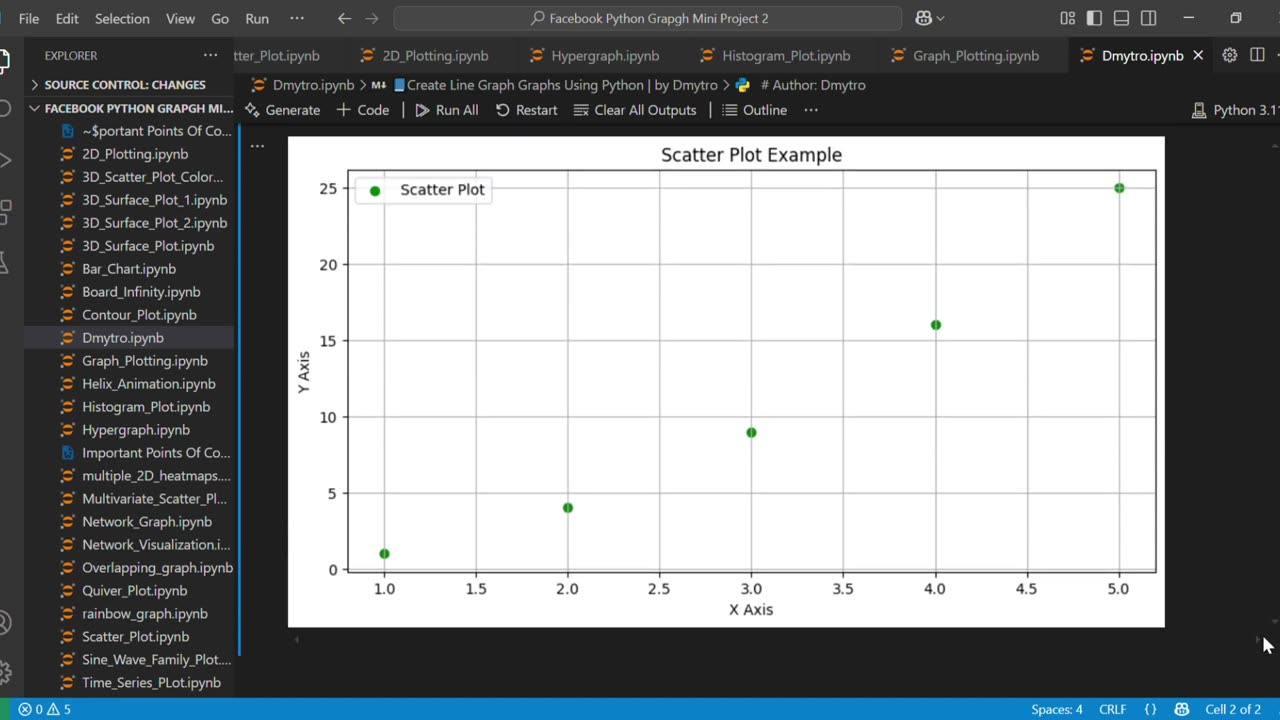Open the Search view in activity bar
Image resolution: width=1280 pixels, height=720 pixels.
[x=4, y=108]
